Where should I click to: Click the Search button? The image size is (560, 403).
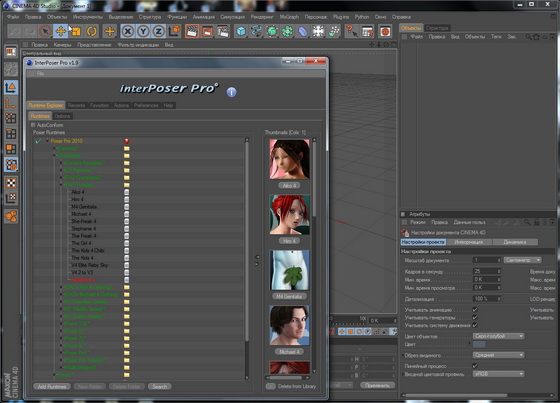point(160,387)
